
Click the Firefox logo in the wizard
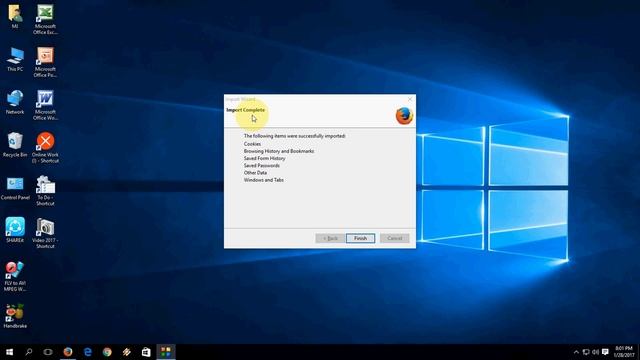(404, 116)
